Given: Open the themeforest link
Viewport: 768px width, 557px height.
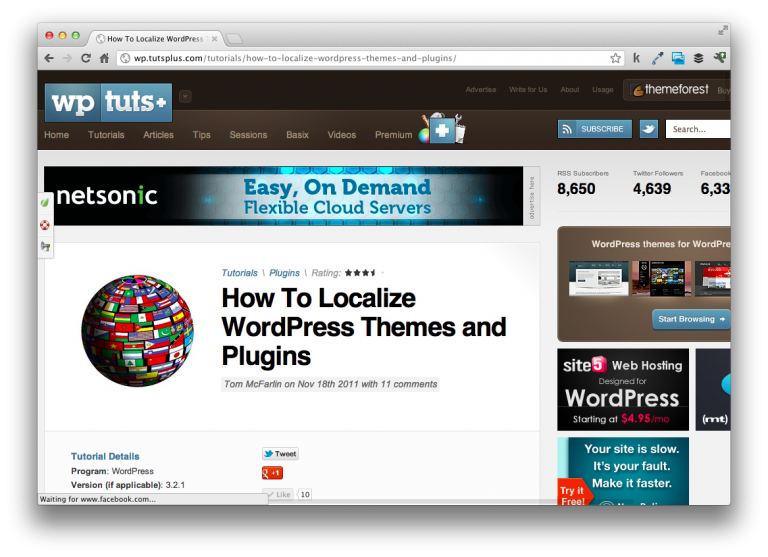Looking at the screenshot, I should [x=670, y=90].
